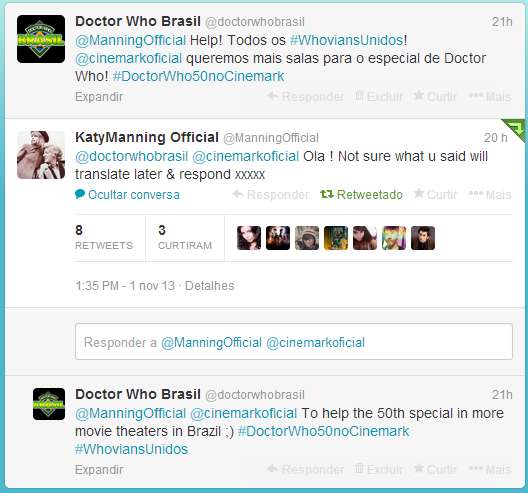Click the Doctor Who Brasil avatar in first tweet

[x=41, y=39]
